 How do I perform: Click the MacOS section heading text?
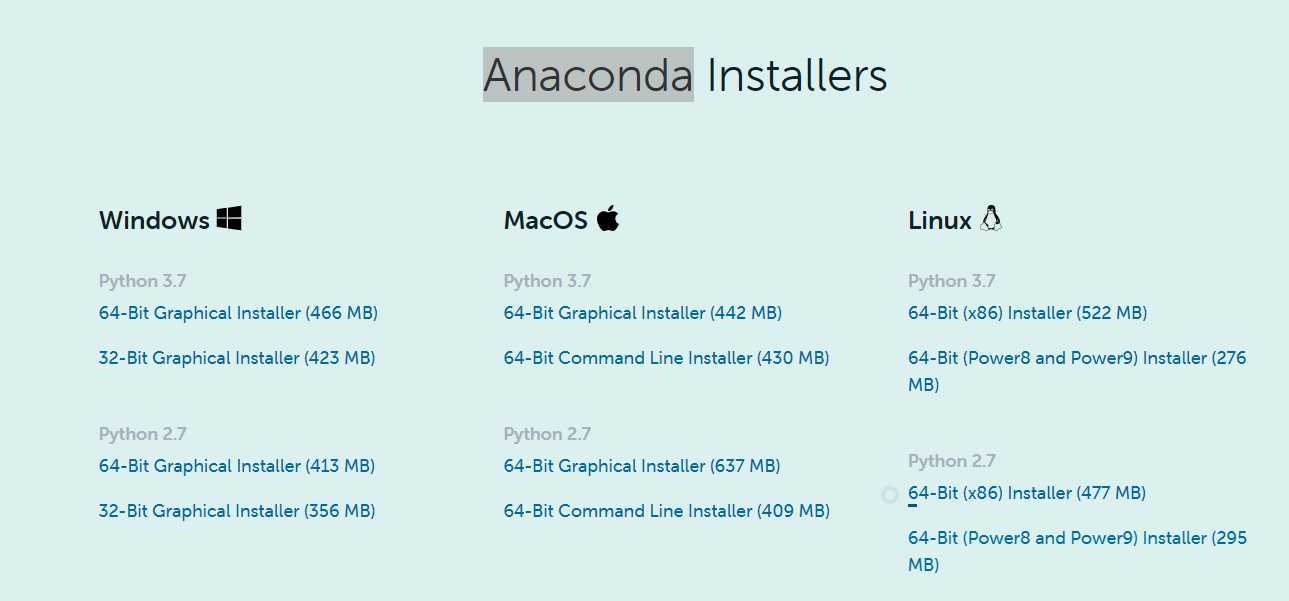[546, 220]
